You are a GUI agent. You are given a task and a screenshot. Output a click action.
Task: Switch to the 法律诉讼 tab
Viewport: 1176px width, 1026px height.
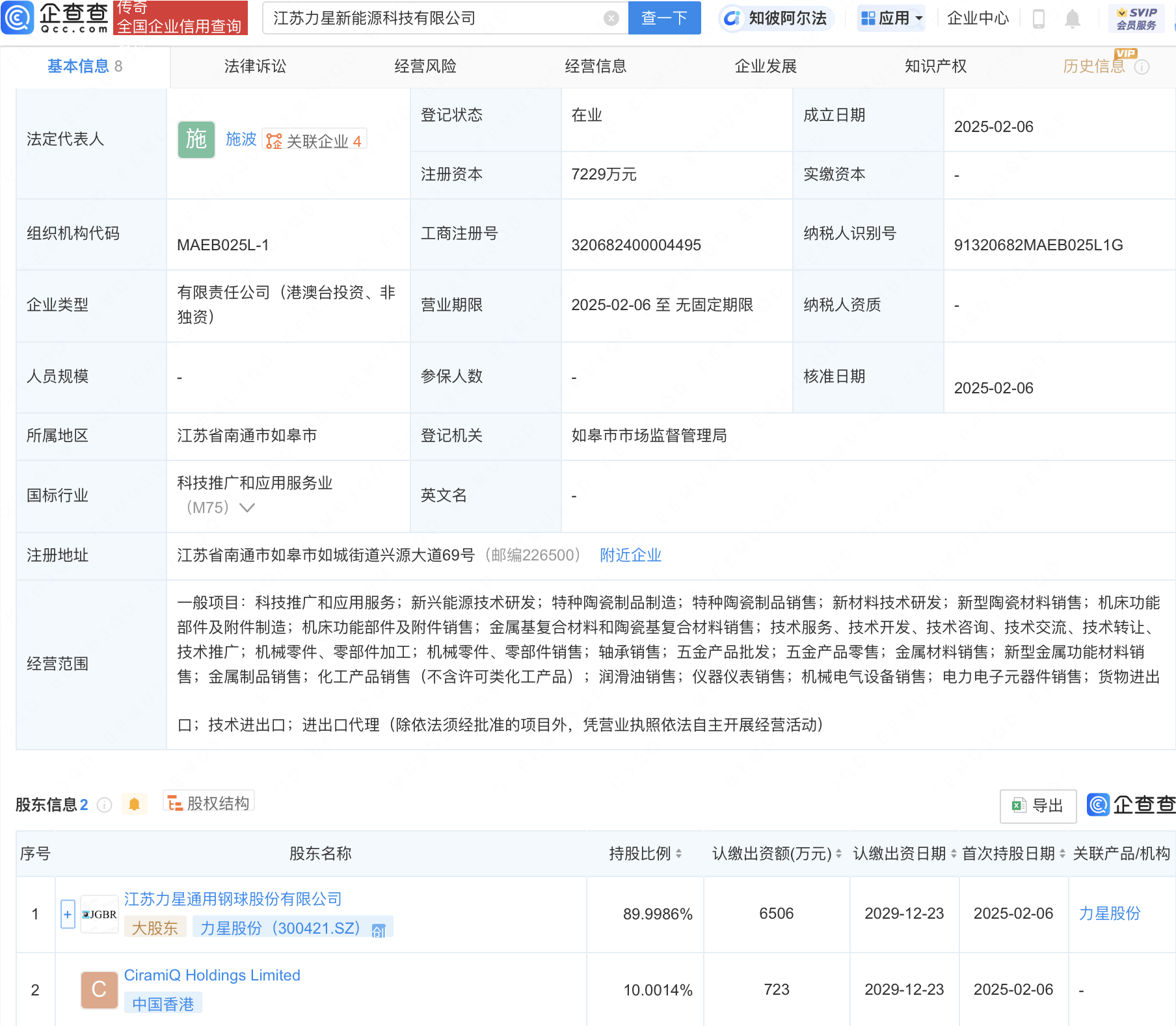click(x=254, y=66)
